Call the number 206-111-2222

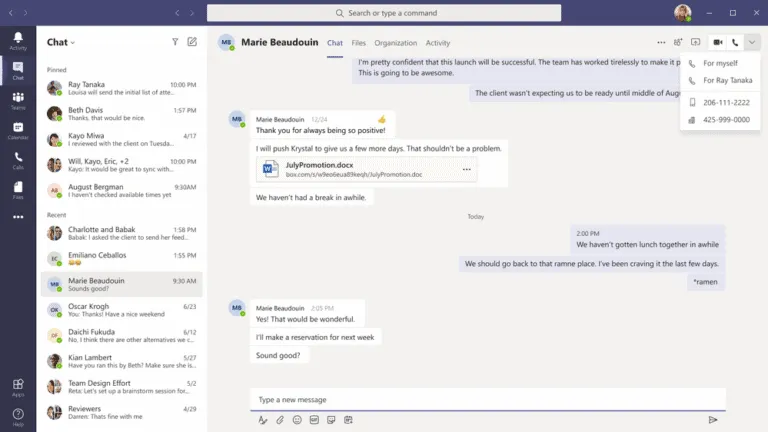726,102
